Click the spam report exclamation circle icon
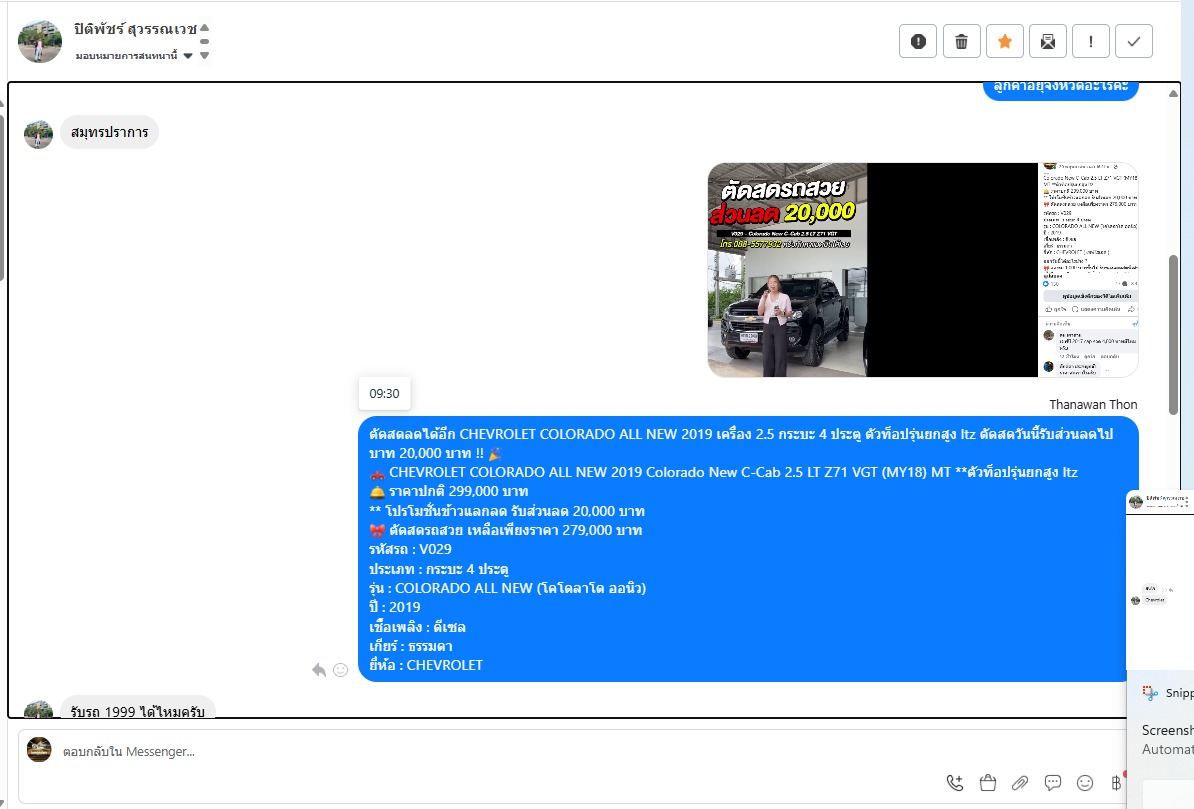Screen dimensions: 1194x809 tap(918, 41)
